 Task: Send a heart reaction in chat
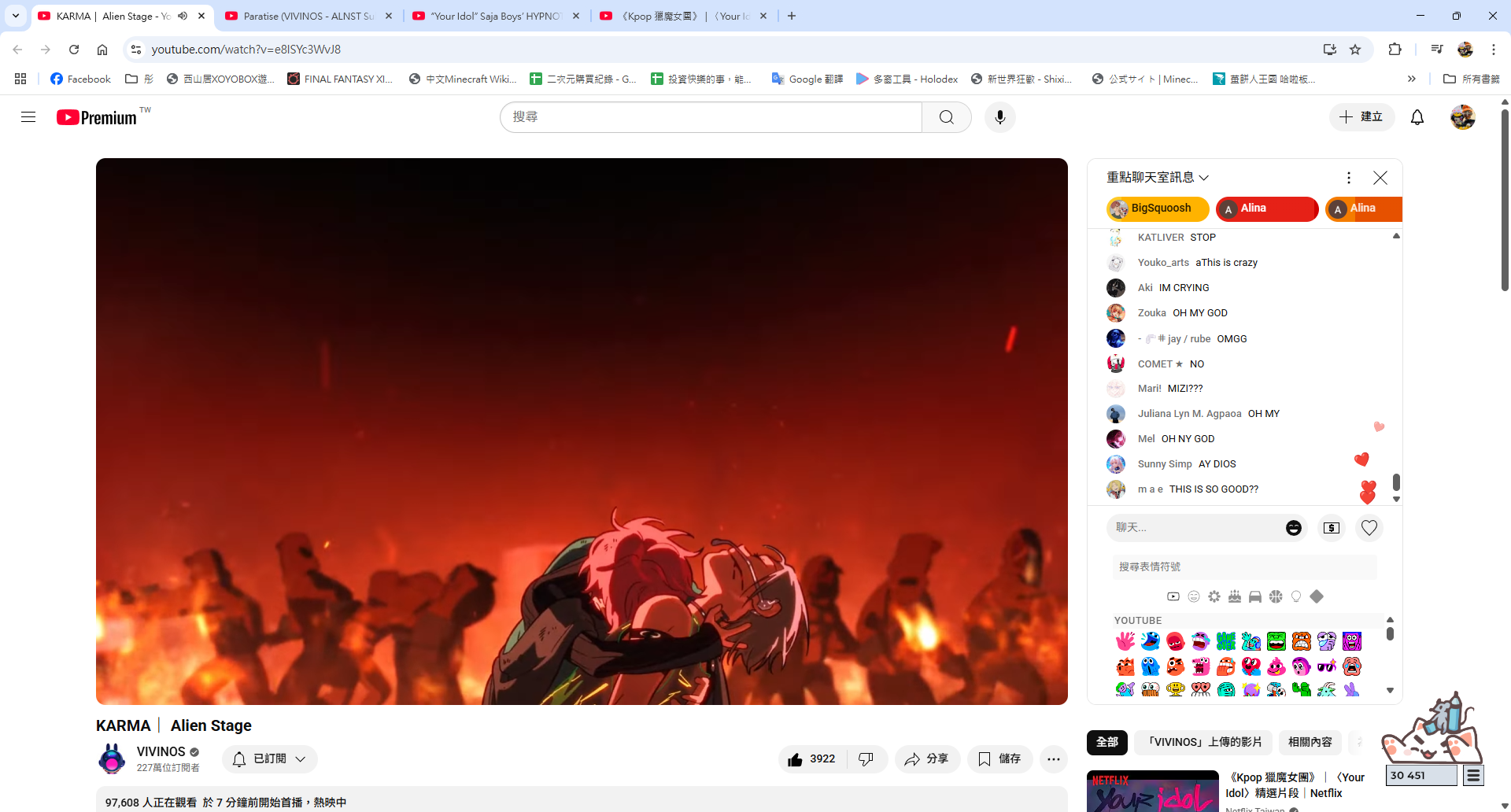[1369, 528]
